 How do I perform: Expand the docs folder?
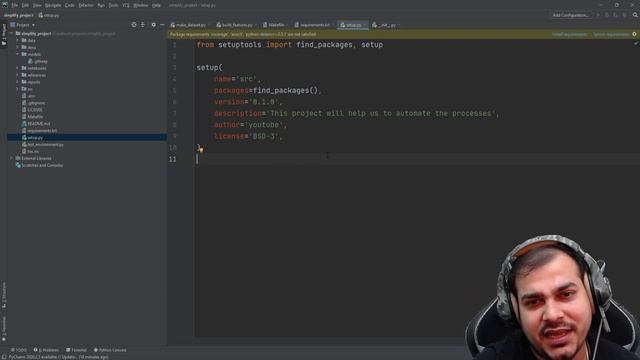(17, 47)
